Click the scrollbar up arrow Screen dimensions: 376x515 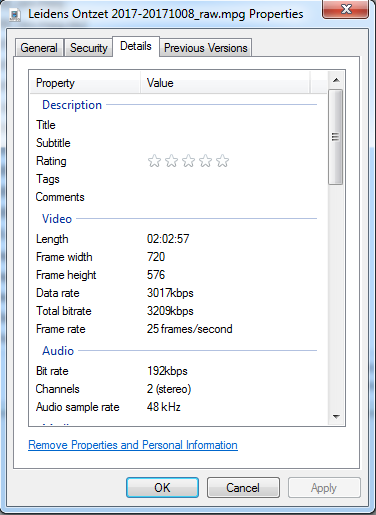(x=336, y=80)
